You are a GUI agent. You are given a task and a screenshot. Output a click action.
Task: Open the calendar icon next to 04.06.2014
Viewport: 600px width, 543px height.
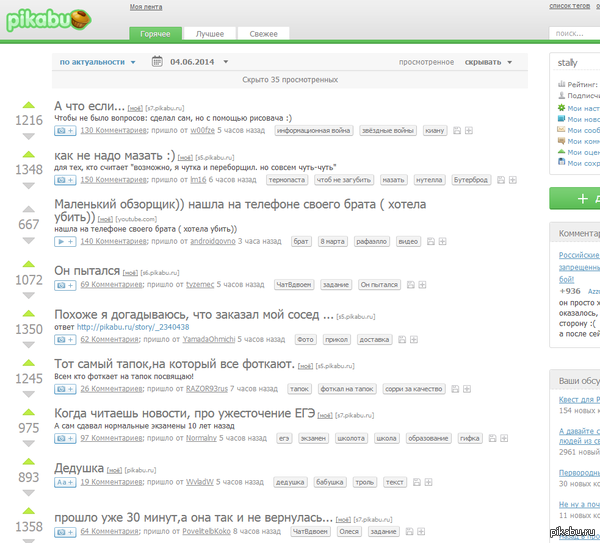click(157, 62)
